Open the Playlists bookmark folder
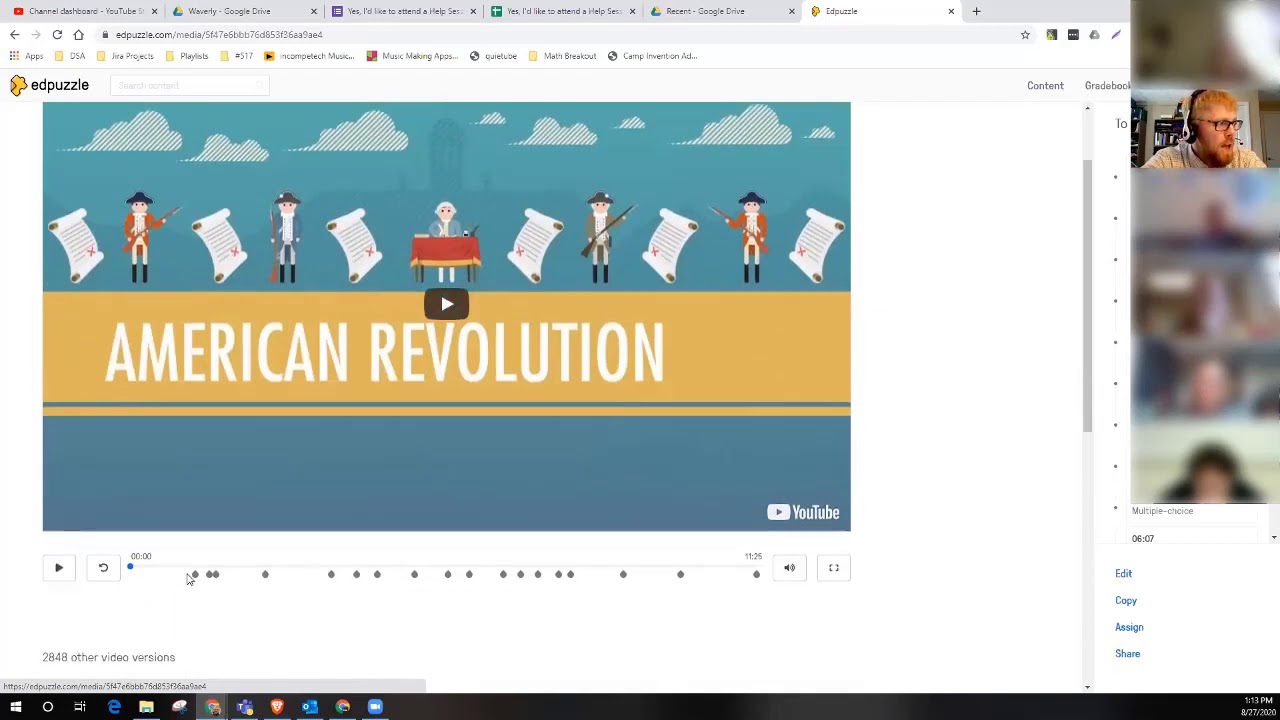 tap(186, 56)
